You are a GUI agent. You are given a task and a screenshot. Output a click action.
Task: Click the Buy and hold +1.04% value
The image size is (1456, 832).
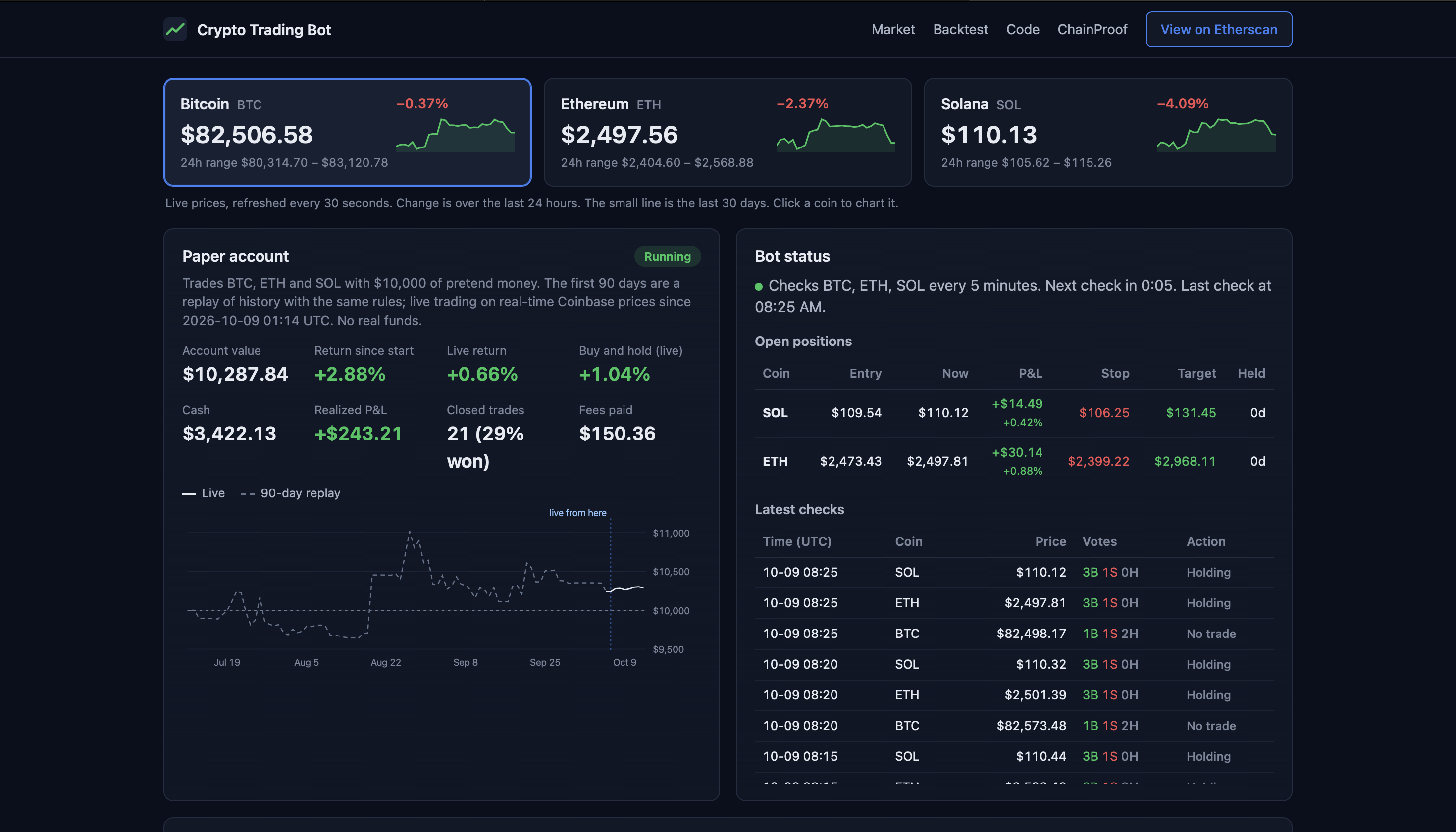point(614,374)
